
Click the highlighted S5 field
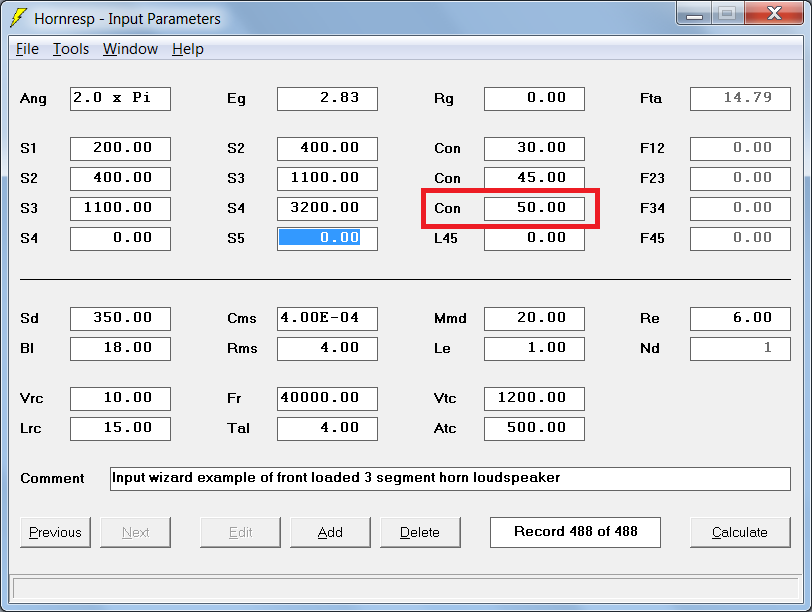coord(327,239)
